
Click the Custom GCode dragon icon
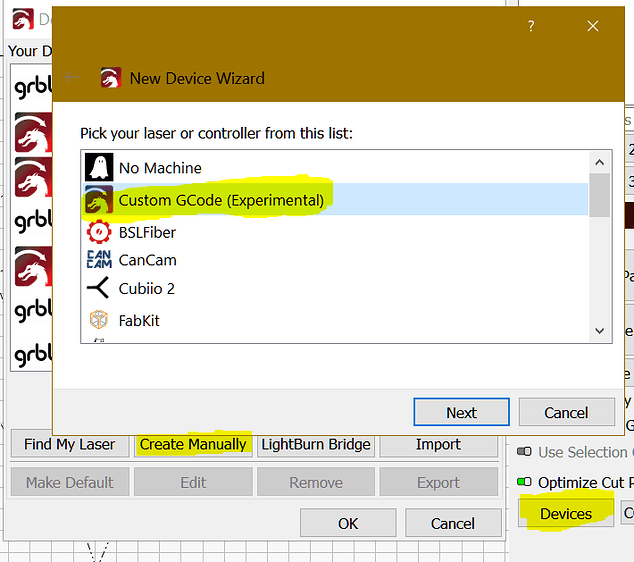click(99, 199)
